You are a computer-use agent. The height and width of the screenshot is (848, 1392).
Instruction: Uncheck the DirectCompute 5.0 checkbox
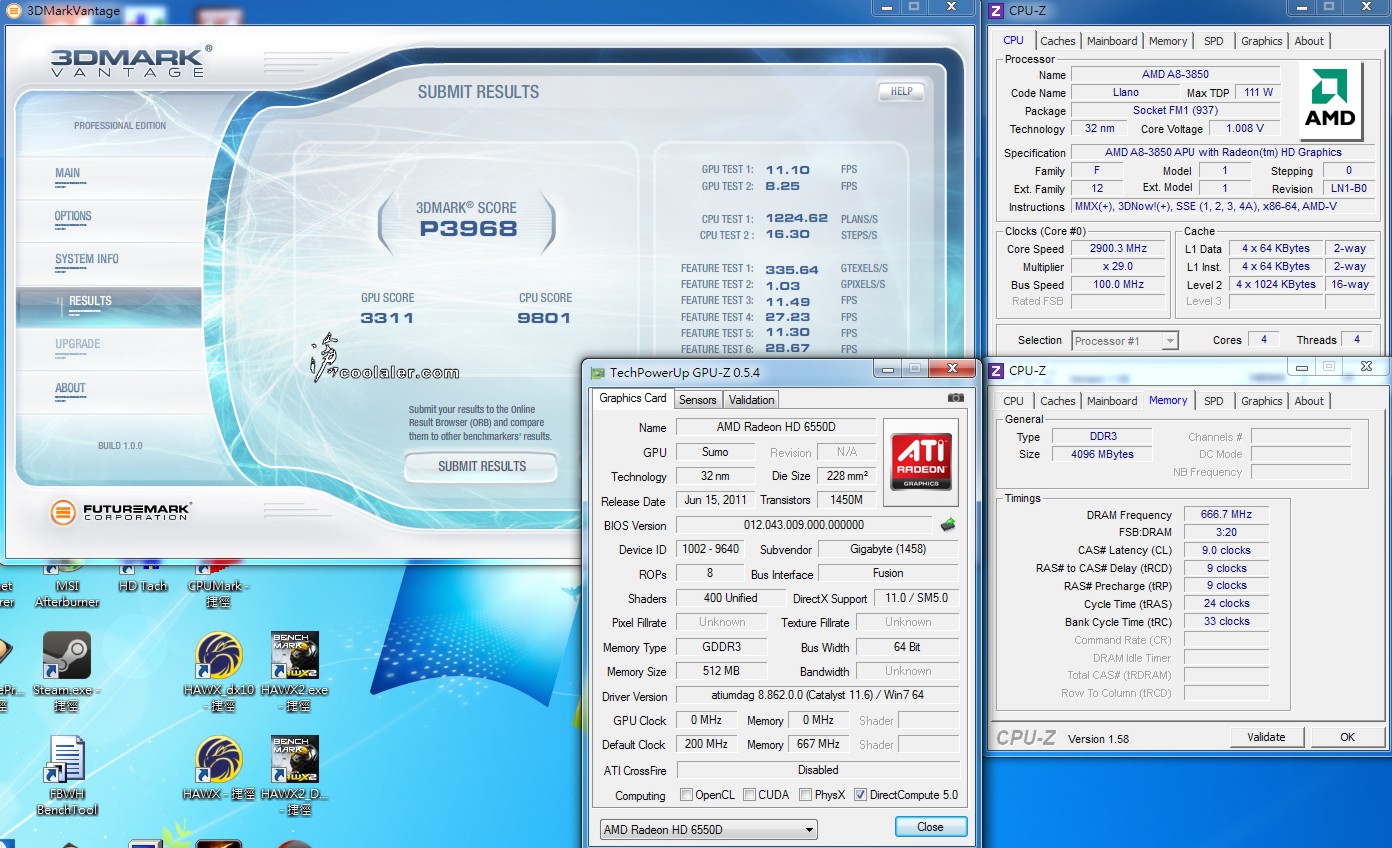click(860, 795)
